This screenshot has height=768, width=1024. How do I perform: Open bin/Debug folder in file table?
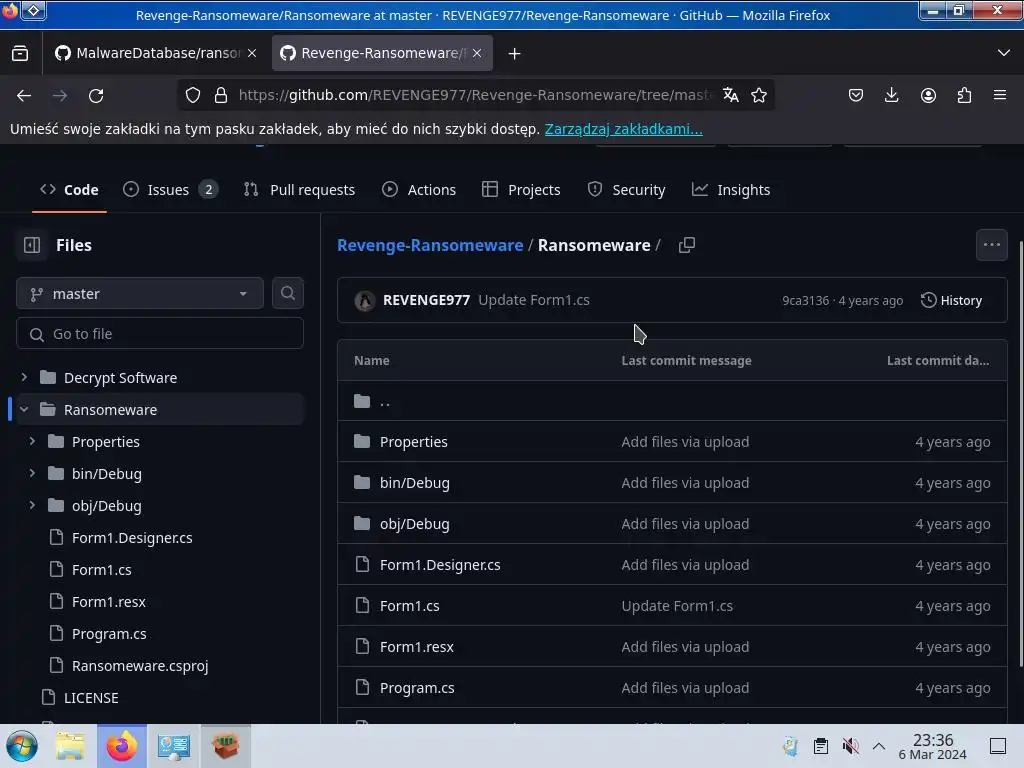pos(415,483)
